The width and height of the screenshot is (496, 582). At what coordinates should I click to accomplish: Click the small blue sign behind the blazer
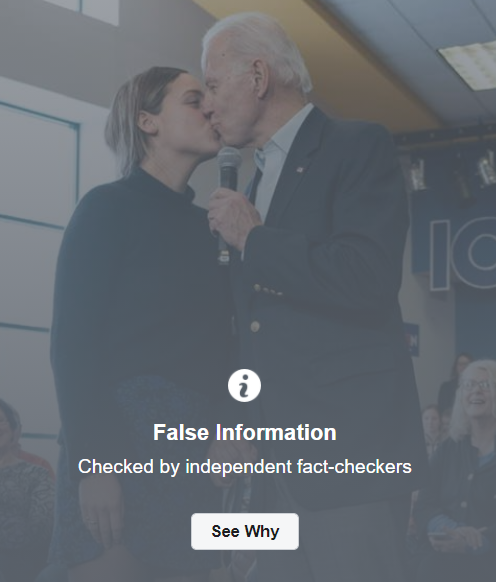(x=411, y=340)
